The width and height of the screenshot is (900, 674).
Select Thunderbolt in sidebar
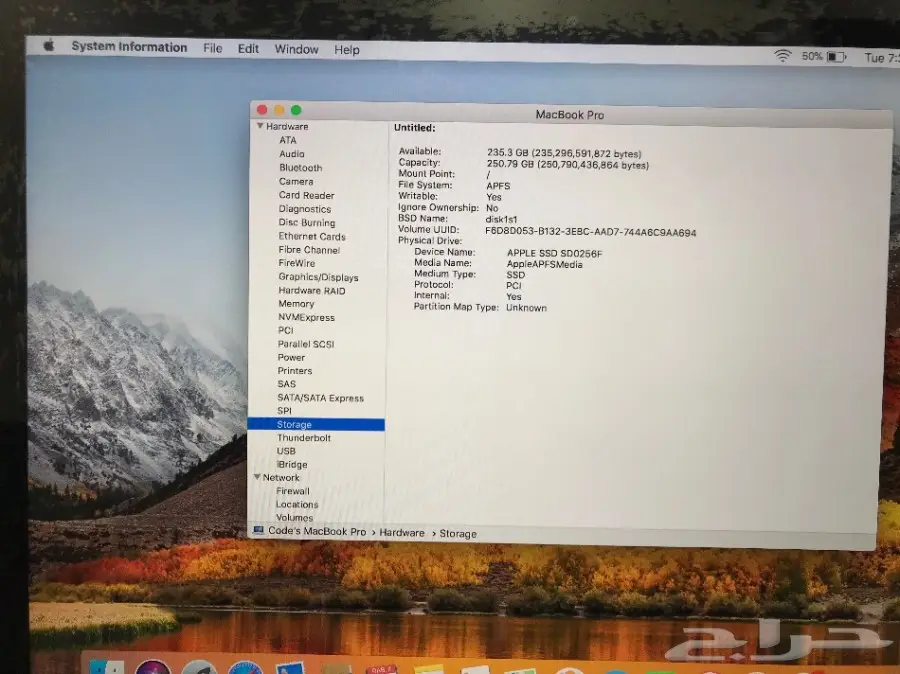304,437
